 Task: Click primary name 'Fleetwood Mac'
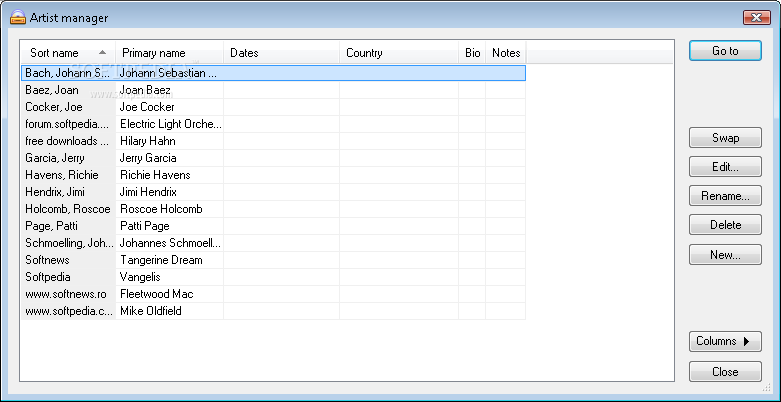pos(156,294)
